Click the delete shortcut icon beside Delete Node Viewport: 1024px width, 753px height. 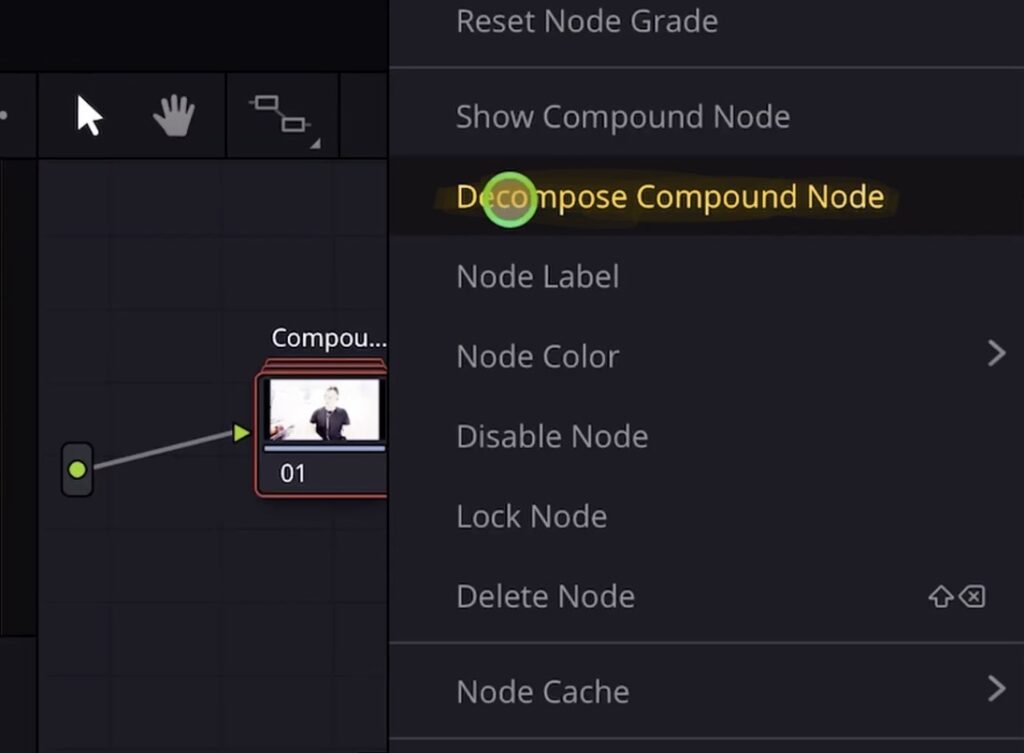[971, 596]
